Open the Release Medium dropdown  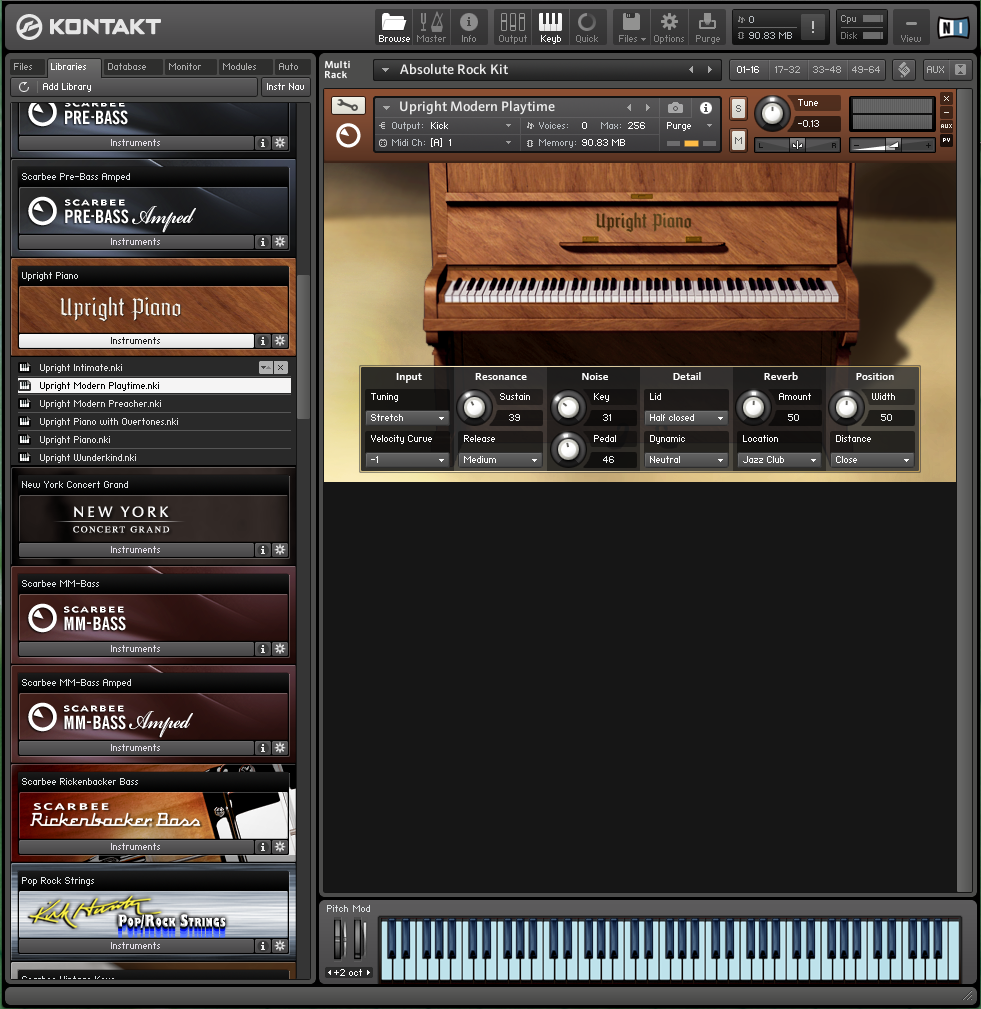[x=500, y=459]
